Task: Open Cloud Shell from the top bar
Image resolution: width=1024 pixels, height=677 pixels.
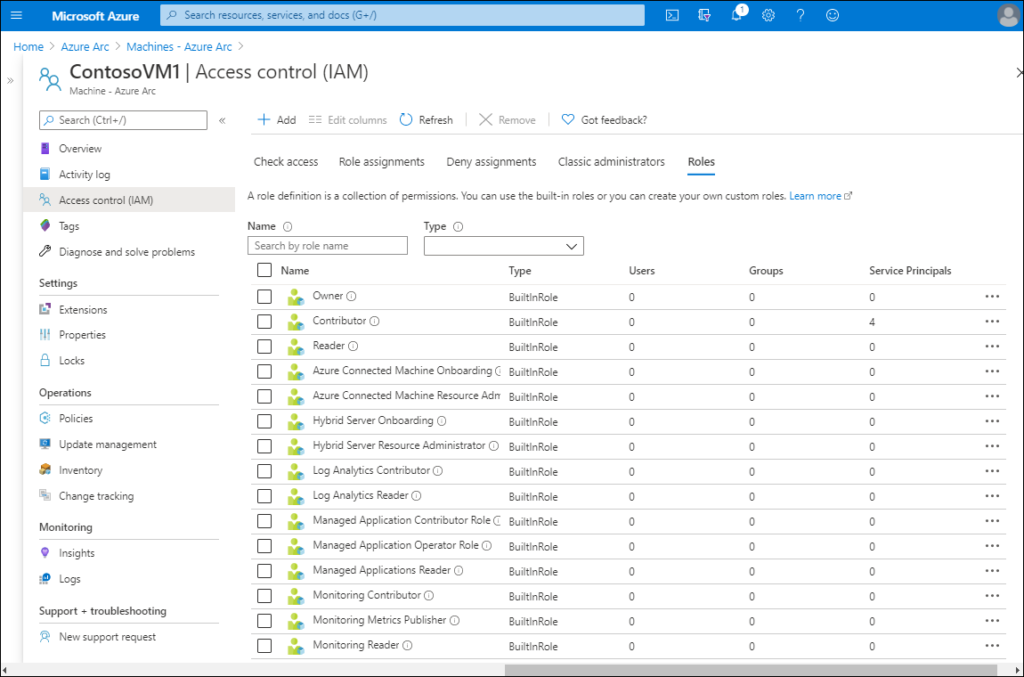Action: coord(673,15)
